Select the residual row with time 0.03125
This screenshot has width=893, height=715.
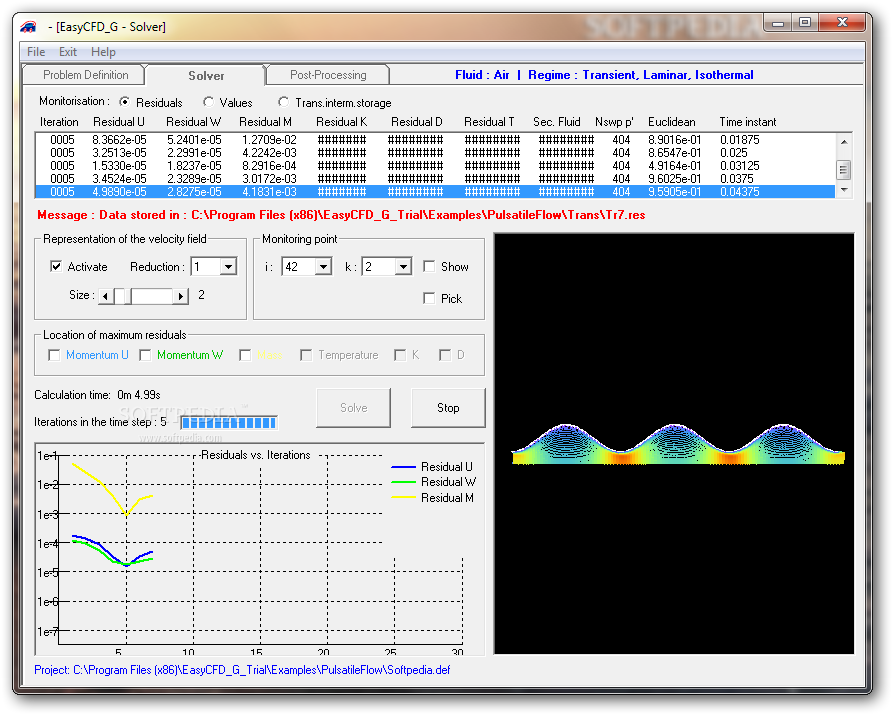(435, 166)
